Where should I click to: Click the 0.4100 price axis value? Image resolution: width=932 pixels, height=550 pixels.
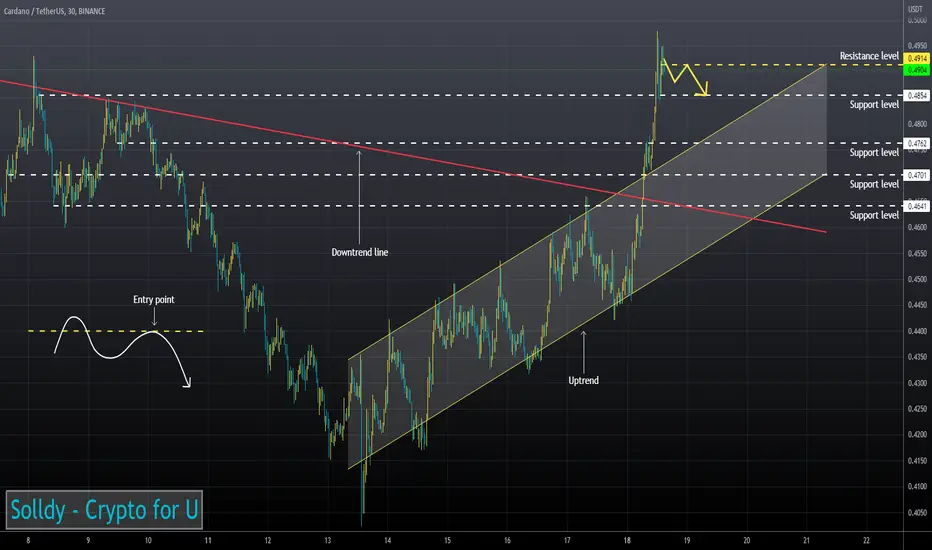click(x=917, y=486)
